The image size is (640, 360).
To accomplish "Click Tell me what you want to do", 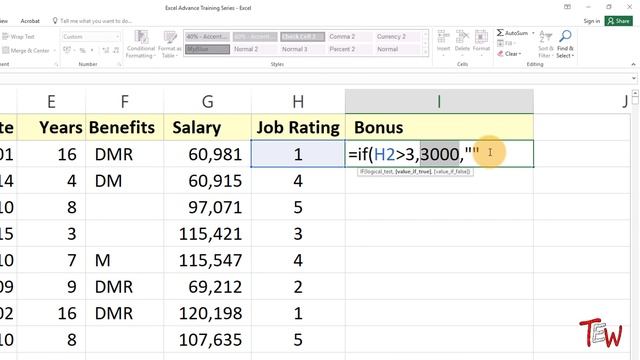I will click(93, 21).
